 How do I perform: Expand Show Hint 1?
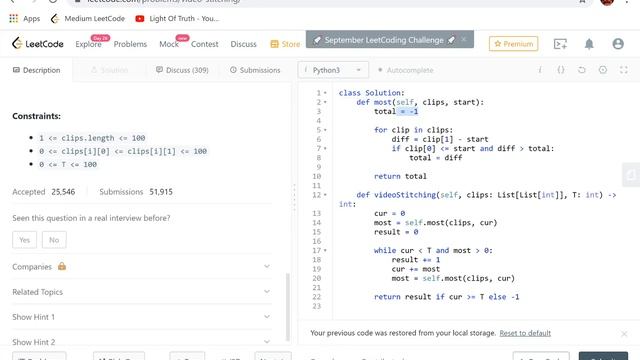[x=142, y=317]
